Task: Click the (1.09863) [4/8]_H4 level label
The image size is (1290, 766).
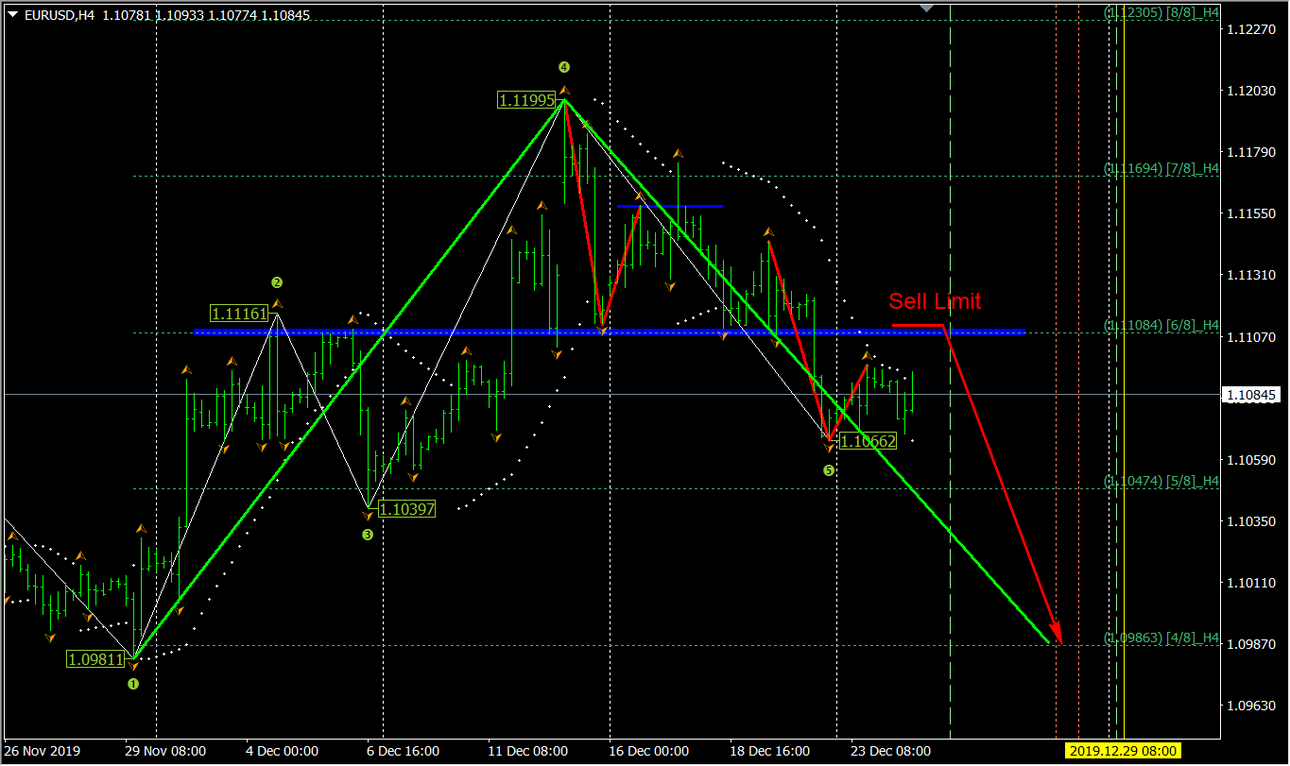Action: [x=1161, y=637]
